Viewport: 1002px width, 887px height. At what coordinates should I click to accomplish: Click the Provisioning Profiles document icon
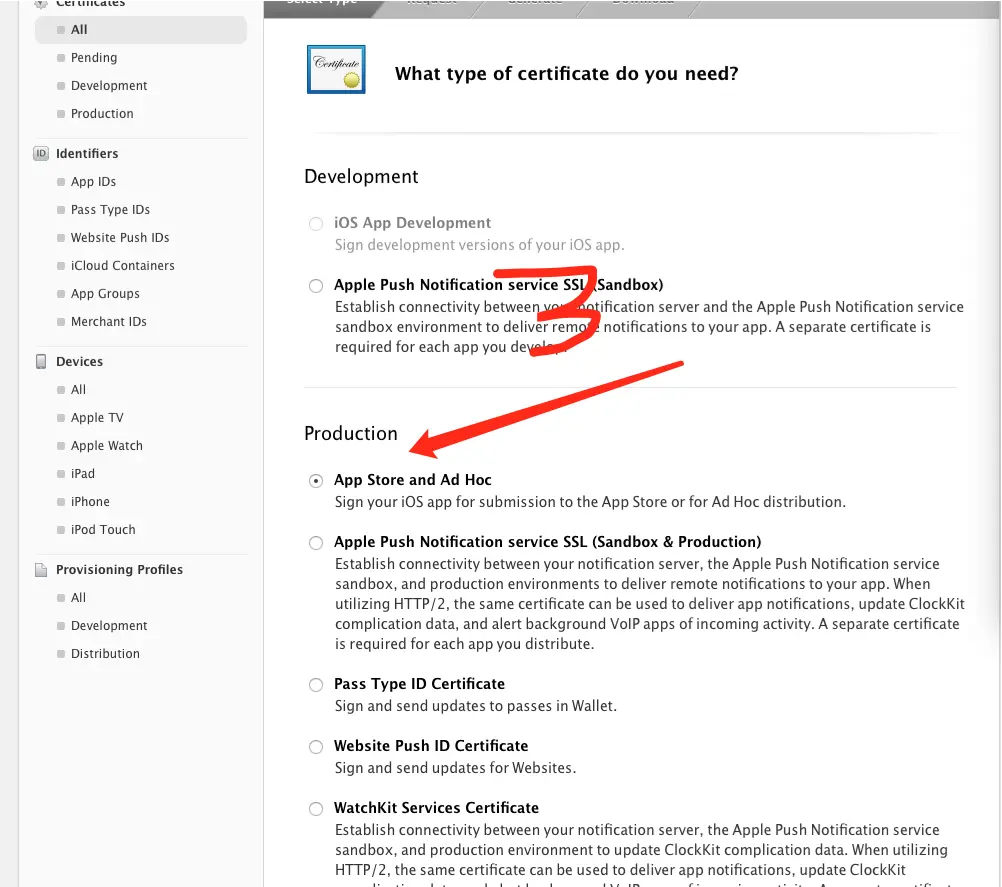[x=41, y=570]
